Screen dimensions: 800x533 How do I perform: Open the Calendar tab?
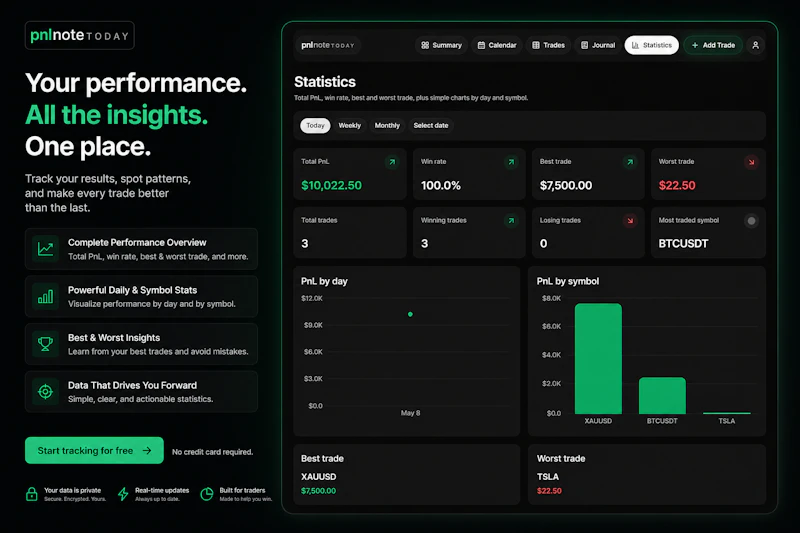point(496,45)
